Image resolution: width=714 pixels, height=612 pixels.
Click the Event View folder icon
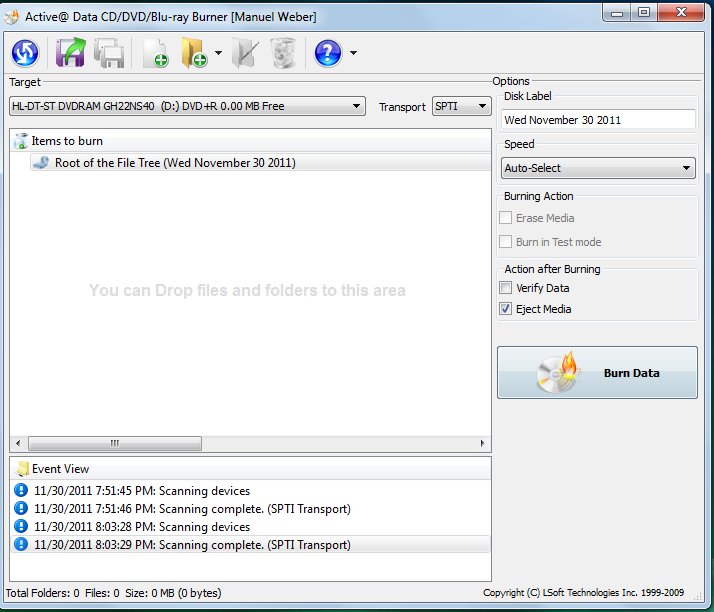point(21,469)
